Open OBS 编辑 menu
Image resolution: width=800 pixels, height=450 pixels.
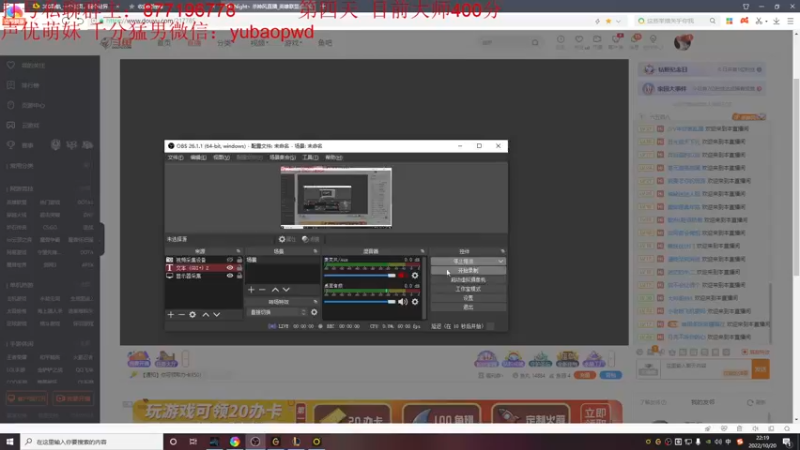point(198,158)
